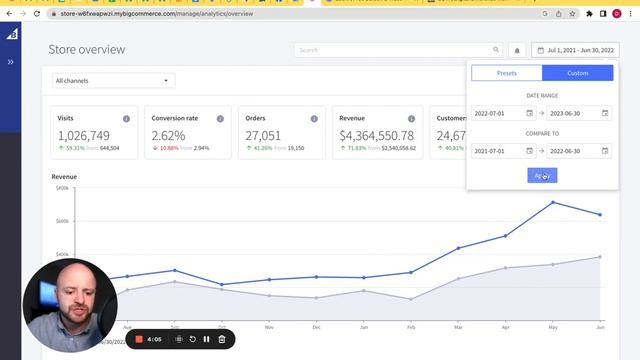The height and width of the screenshot is (360, 640).
Task: Click the Store overview heading
Action: 87,49
